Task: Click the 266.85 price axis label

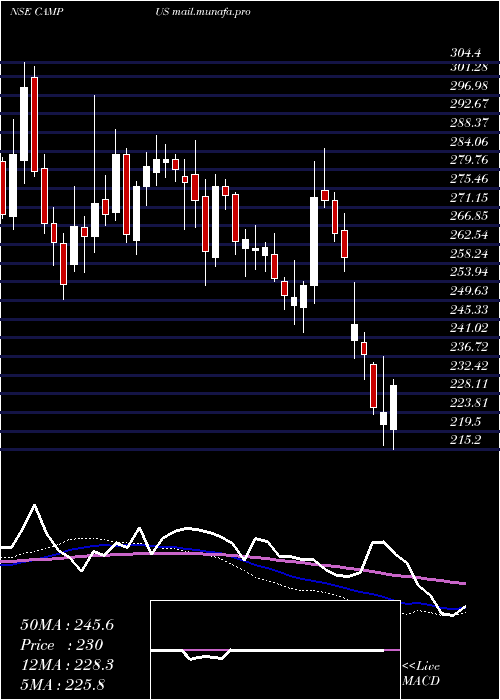Action: coord(469,216)
